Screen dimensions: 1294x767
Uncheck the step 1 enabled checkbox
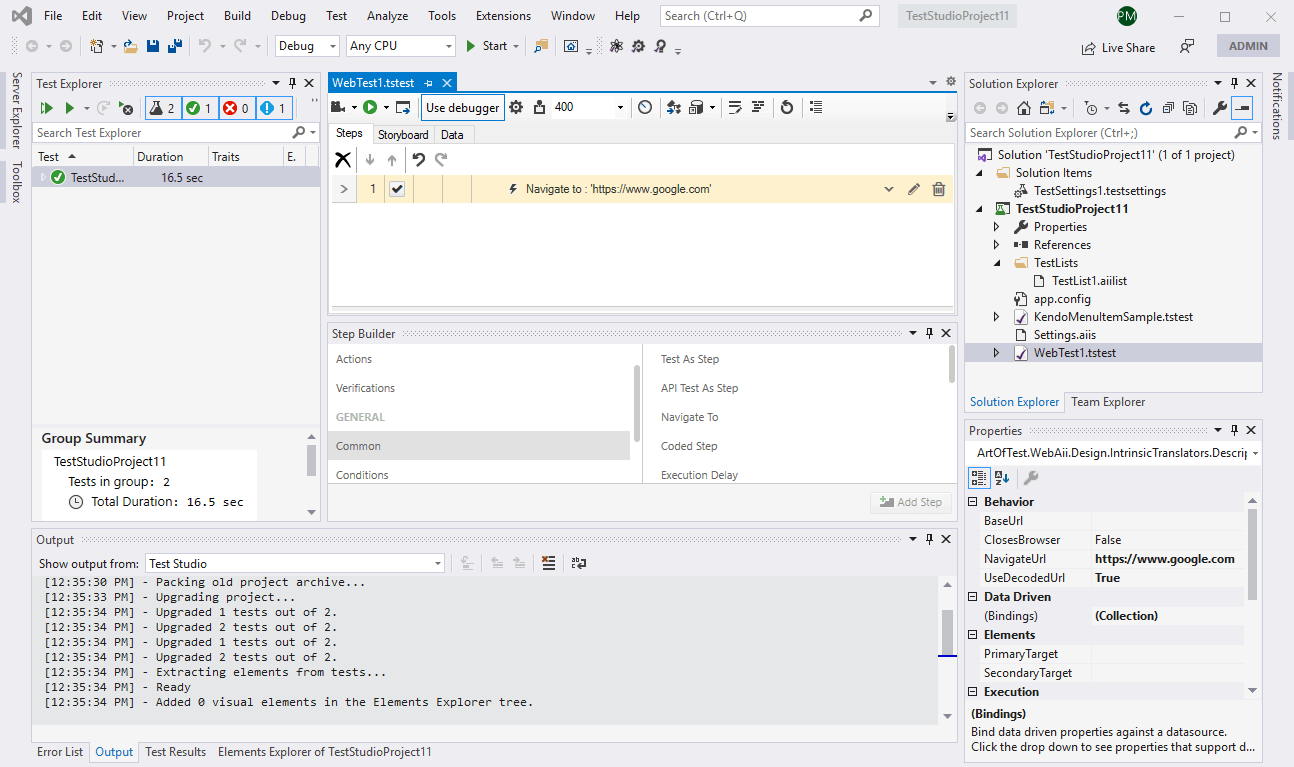point(397,189)
